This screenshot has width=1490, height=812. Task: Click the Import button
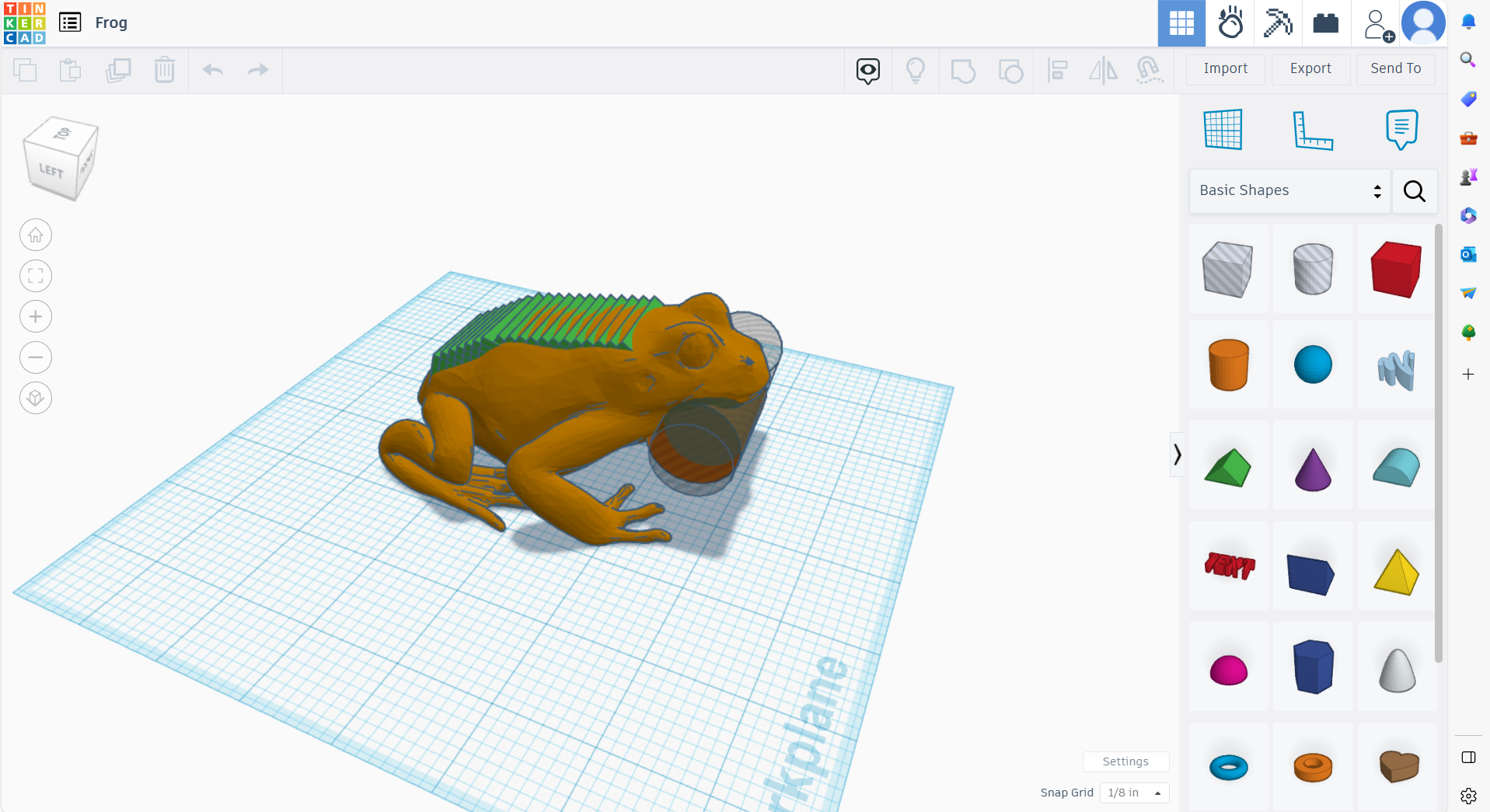[1226, 68]
